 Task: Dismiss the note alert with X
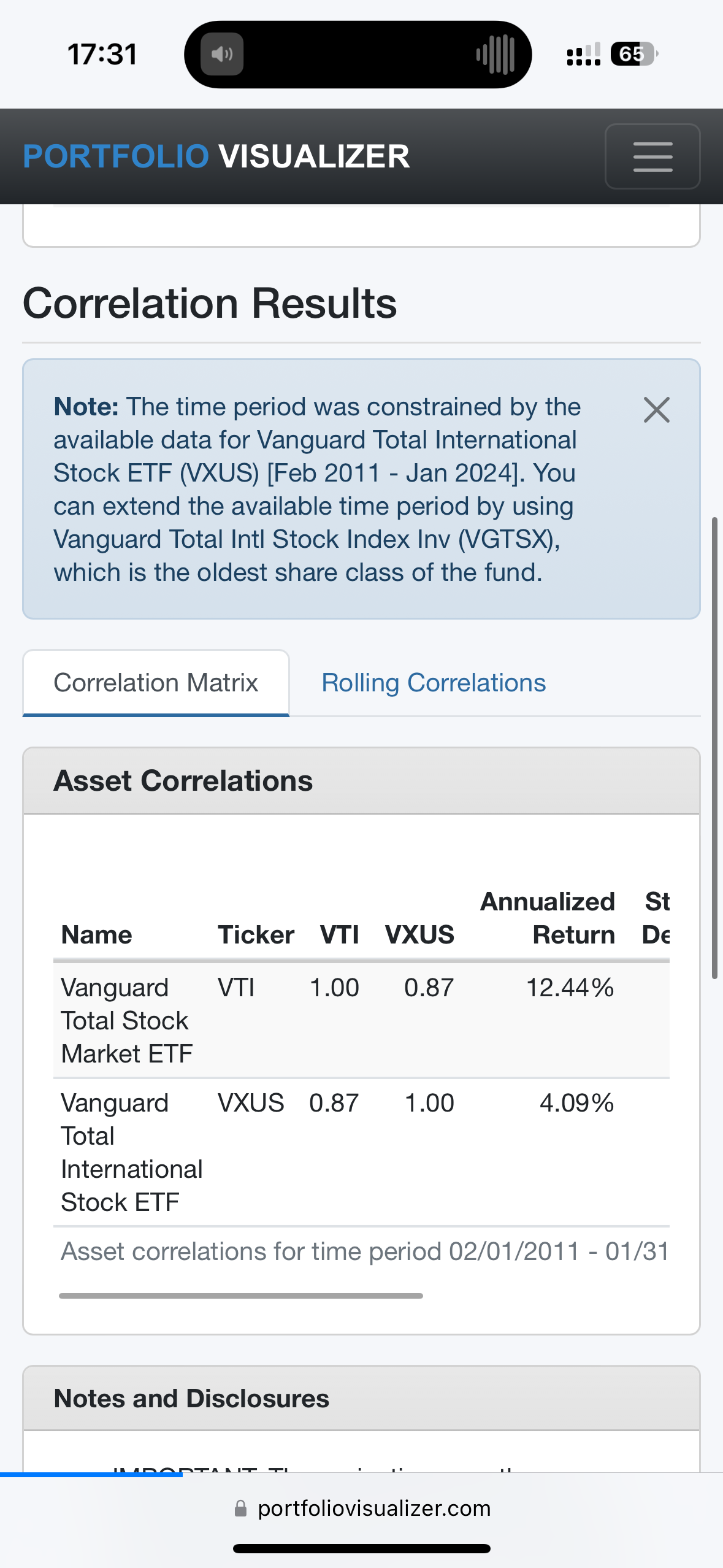pyautogui.click(x=656, y=410)
